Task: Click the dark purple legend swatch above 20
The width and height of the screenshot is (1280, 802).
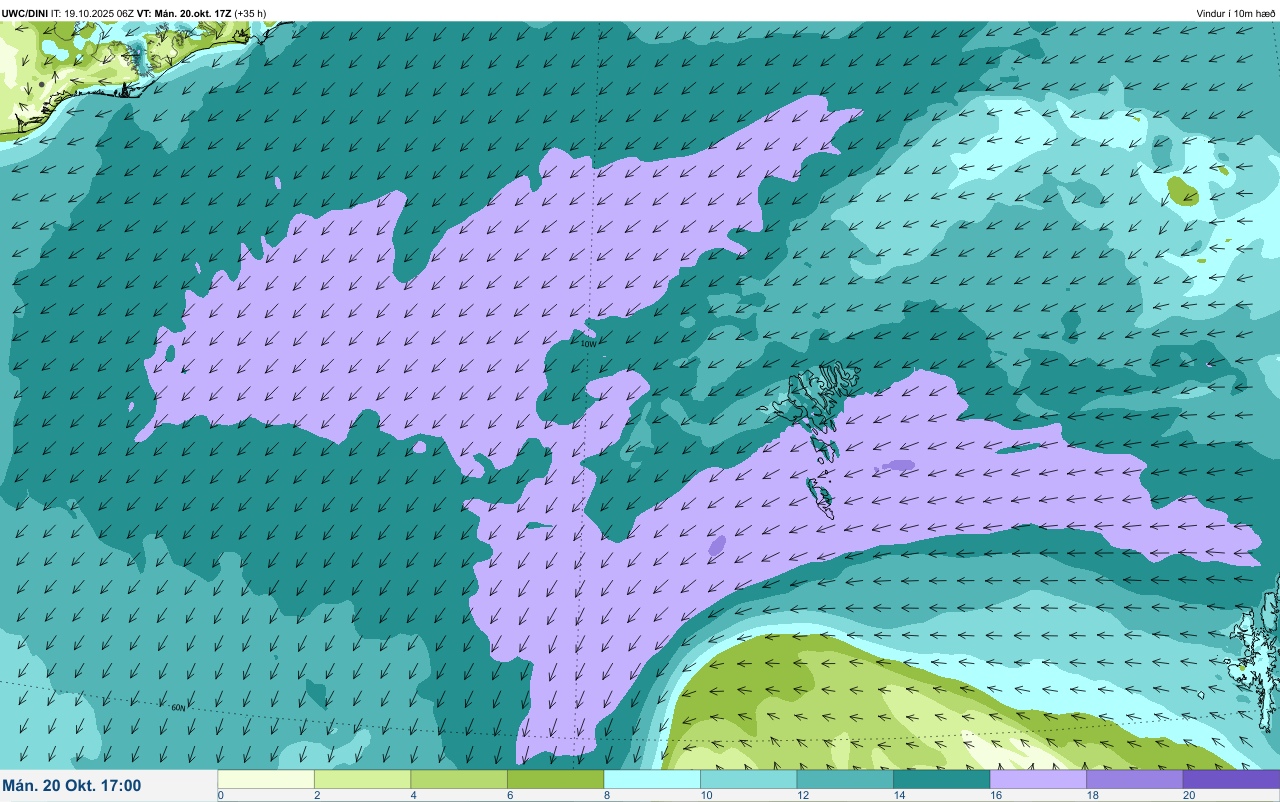Action: click(1231, 779)
